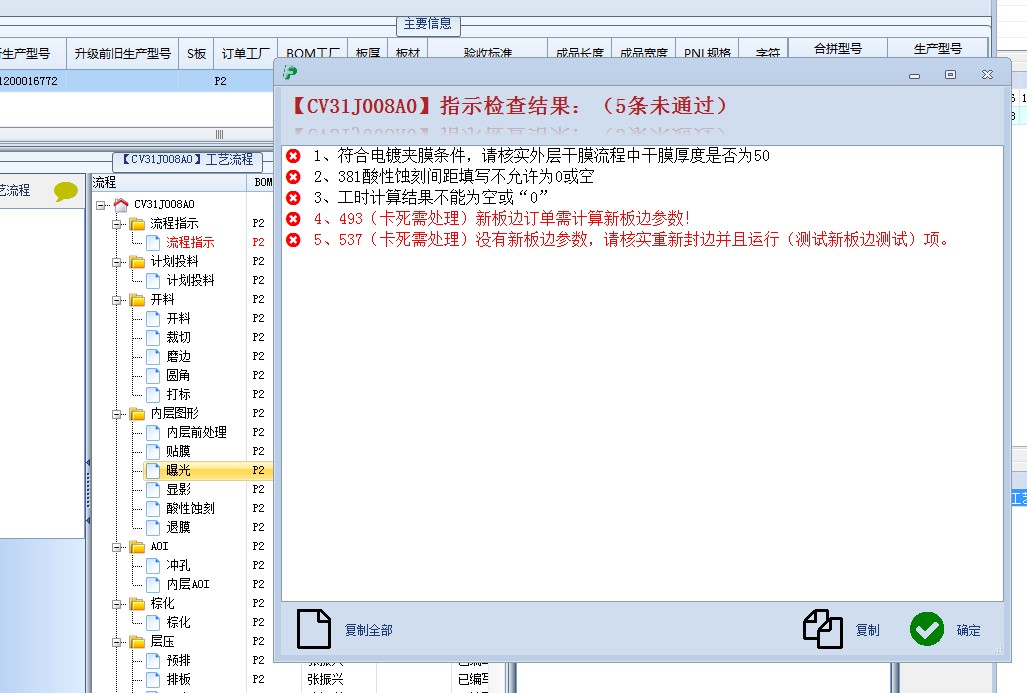The height and width of the screenshot is (693, 1027).
Task: Click the 内层图形 folder icon
Action: [137, 413]
